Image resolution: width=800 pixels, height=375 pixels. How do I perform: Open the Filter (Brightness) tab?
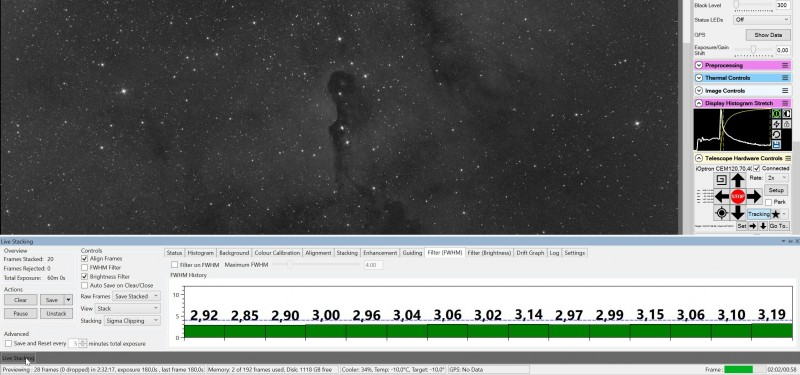[x=489, y=253]
